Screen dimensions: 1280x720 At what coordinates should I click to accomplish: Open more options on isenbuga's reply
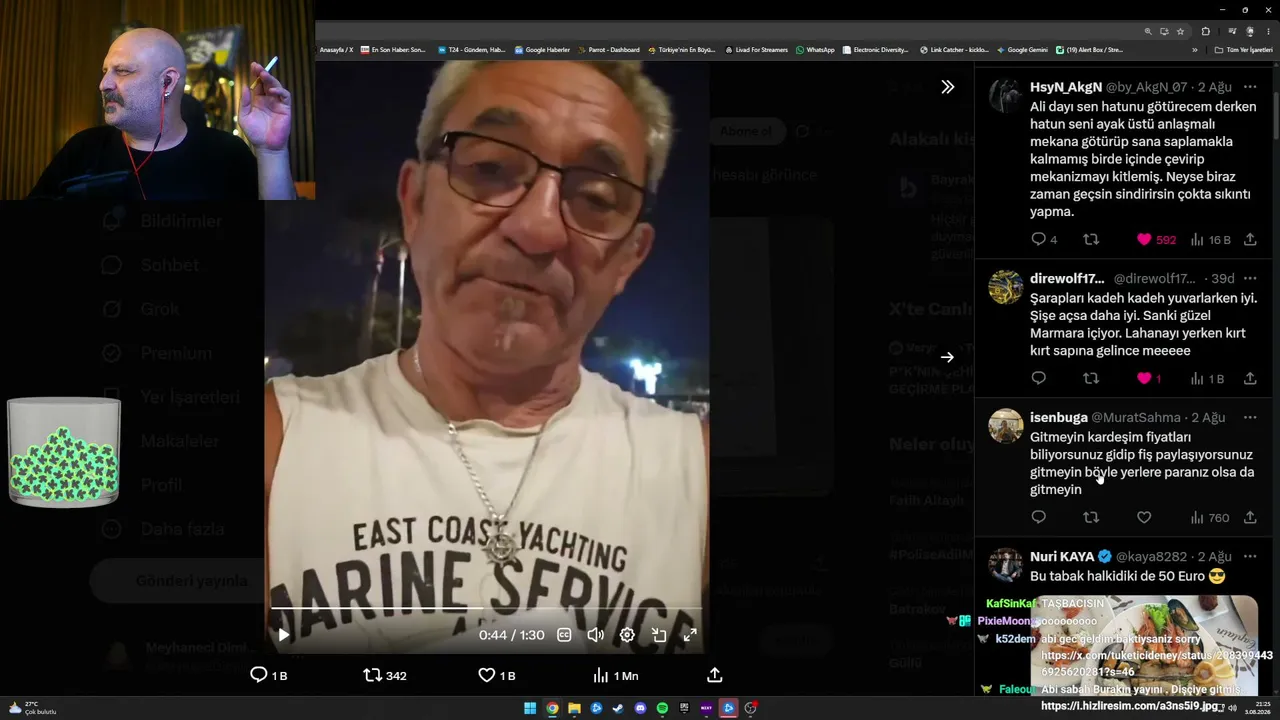pyautogui.click(x=1250, y=417)
